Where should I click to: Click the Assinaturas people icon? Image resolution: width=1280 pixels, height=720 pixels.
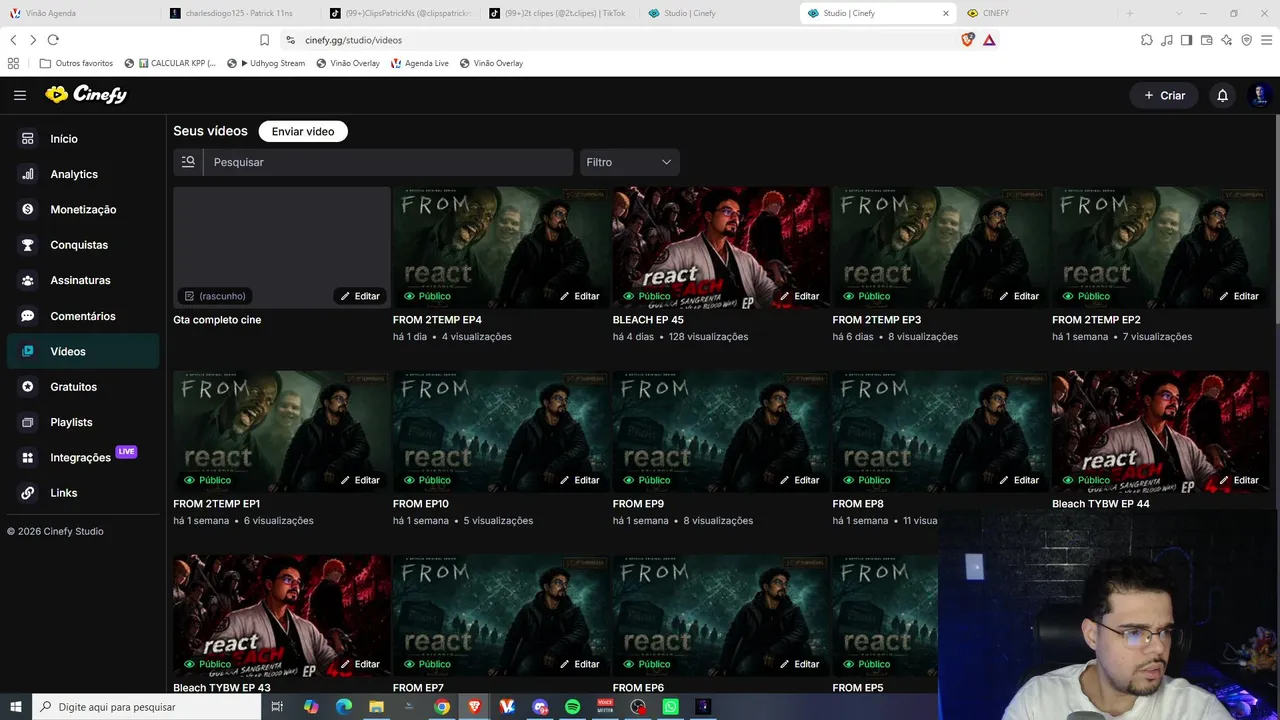point(28,281)
